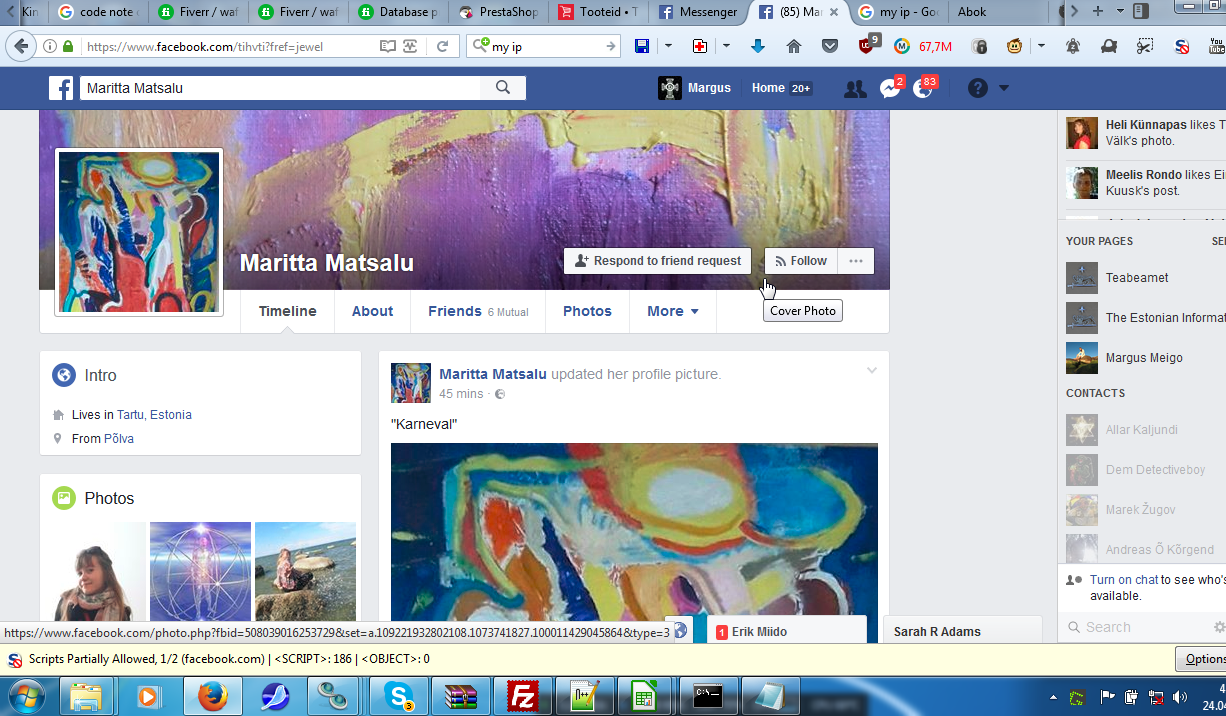
Task: Click the Facebook logo icon
Action: [x=61, y=88]
